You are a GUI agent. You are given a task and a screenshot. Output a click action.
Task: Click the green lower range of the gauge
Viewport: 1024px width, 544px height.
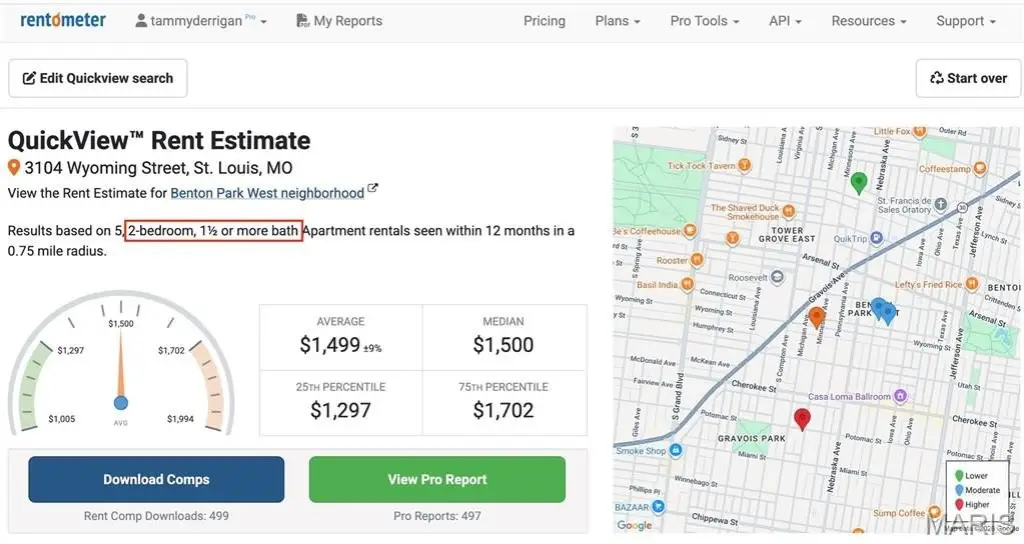tap(35, 387)
